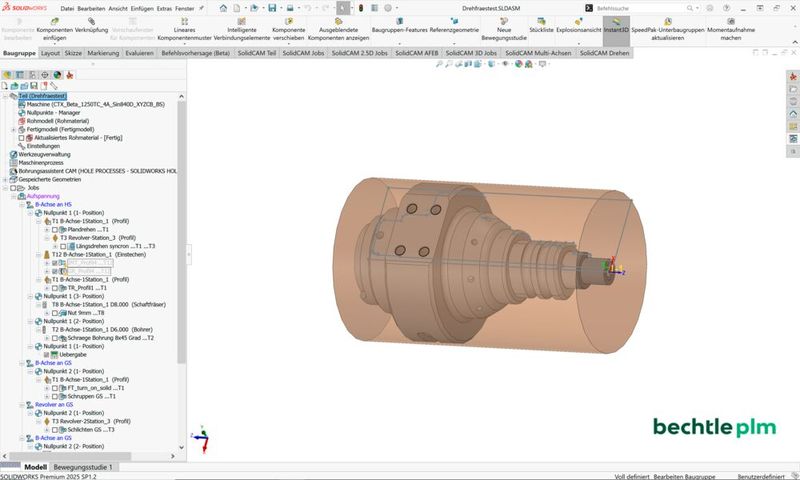Click the tree panel horizontal scrollbar
The height and width of the screenshot is (480, 800).
[x=70, y=456]
